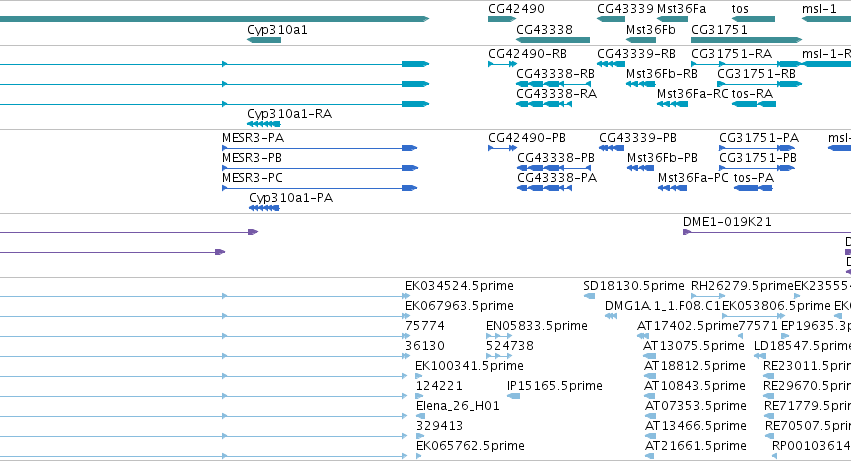
Task: Open protein MESR3-PC
Action: tap(252, 178)
